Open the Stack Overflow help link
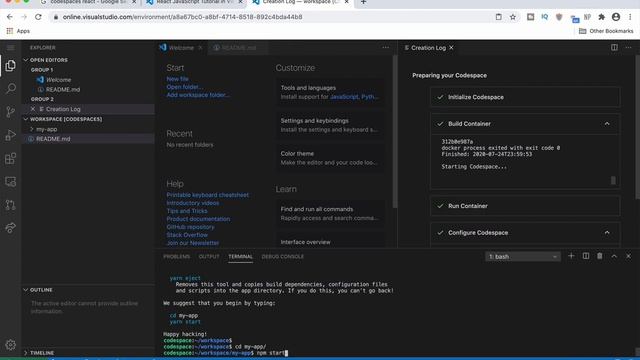Screen dimensions: 640x360 click(x=187, y=235)
